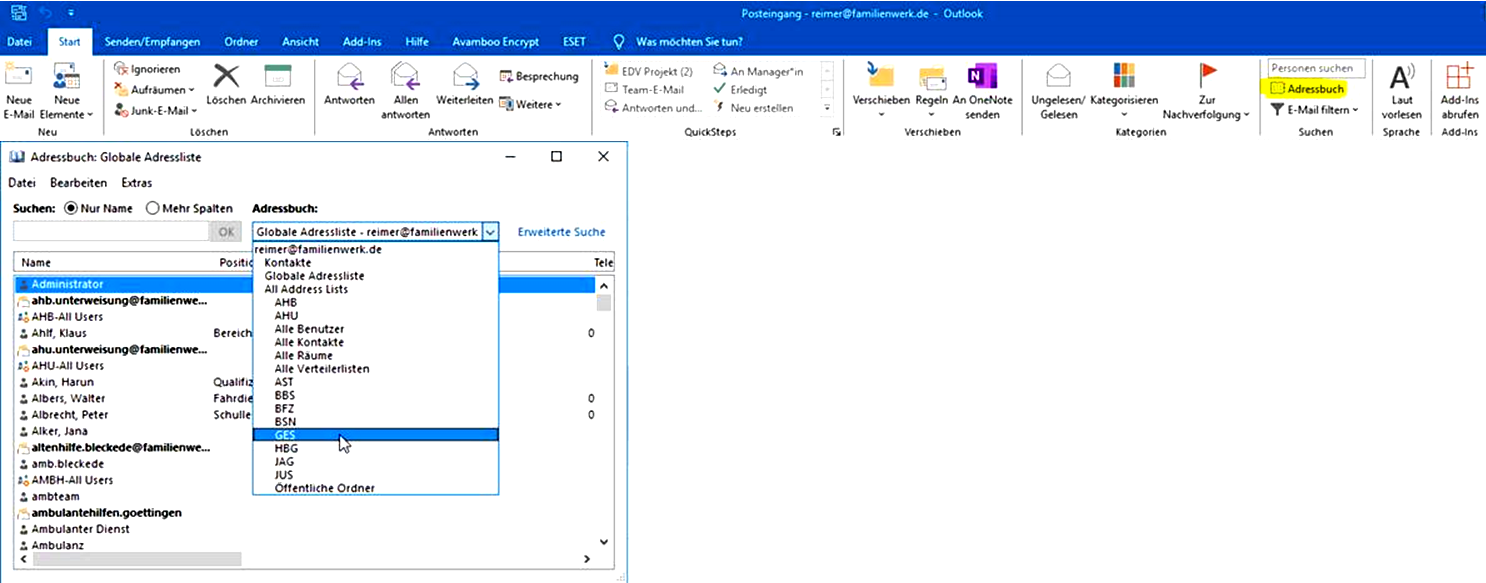
Task: Switch to the Senden/Empfangen tab
Action: click(x=152, y=42)
